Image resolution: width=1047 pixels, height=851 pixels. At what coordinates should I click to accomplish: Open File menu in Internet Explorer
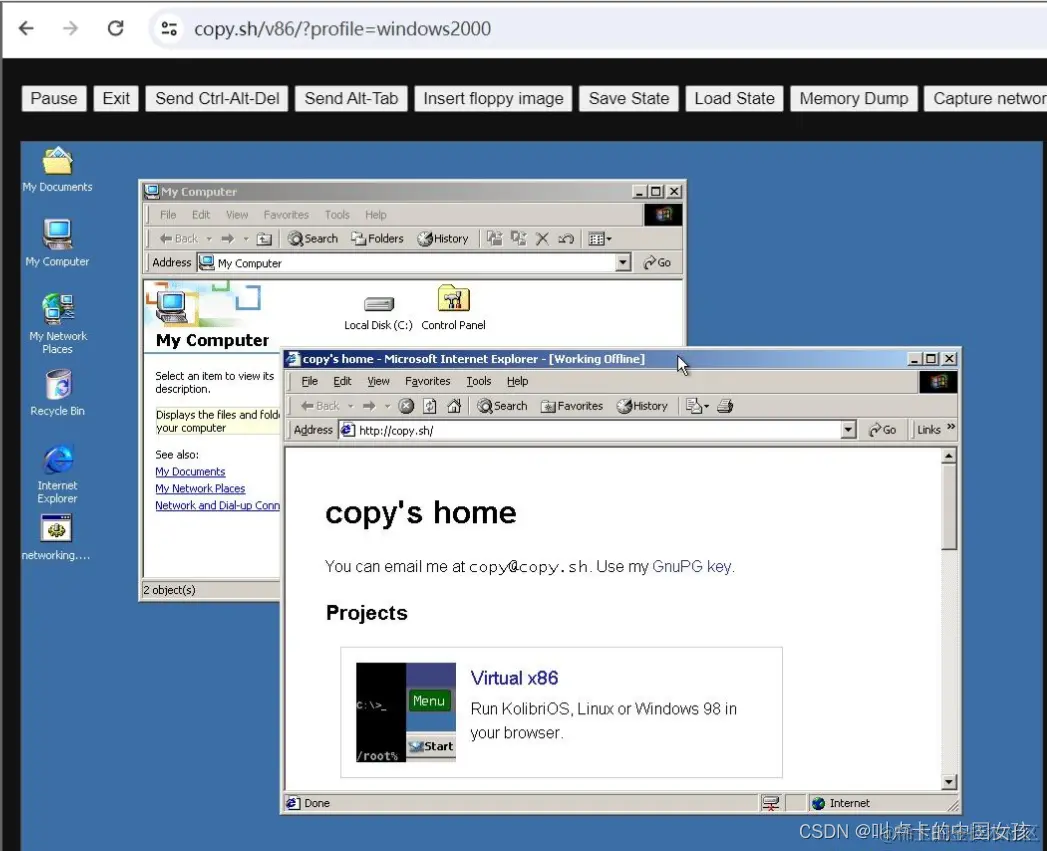point(309,381)
